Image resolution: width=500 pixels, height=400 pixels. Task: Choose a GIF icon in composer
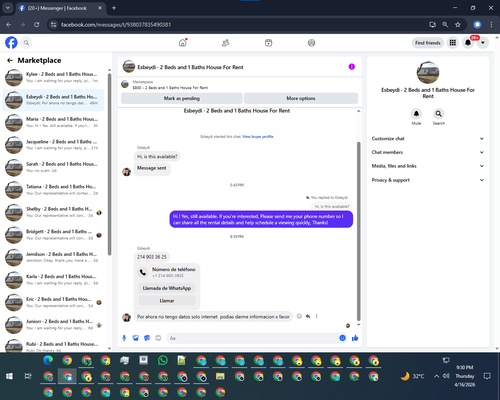pos(158,338)
